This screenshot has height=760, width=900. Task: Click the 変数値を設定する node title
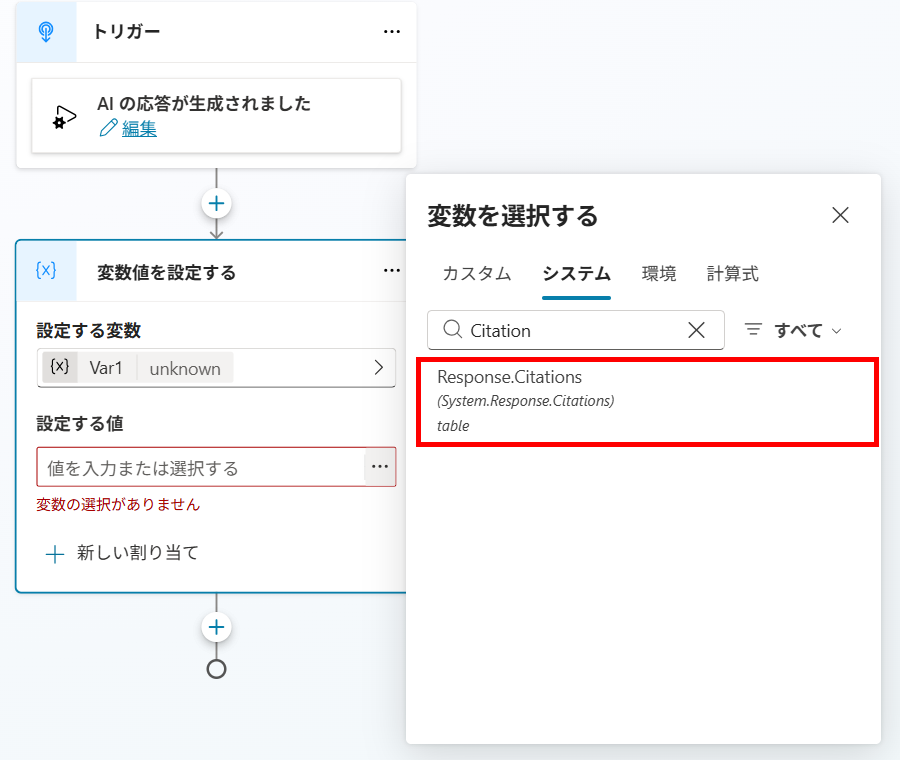click(166, 272)
